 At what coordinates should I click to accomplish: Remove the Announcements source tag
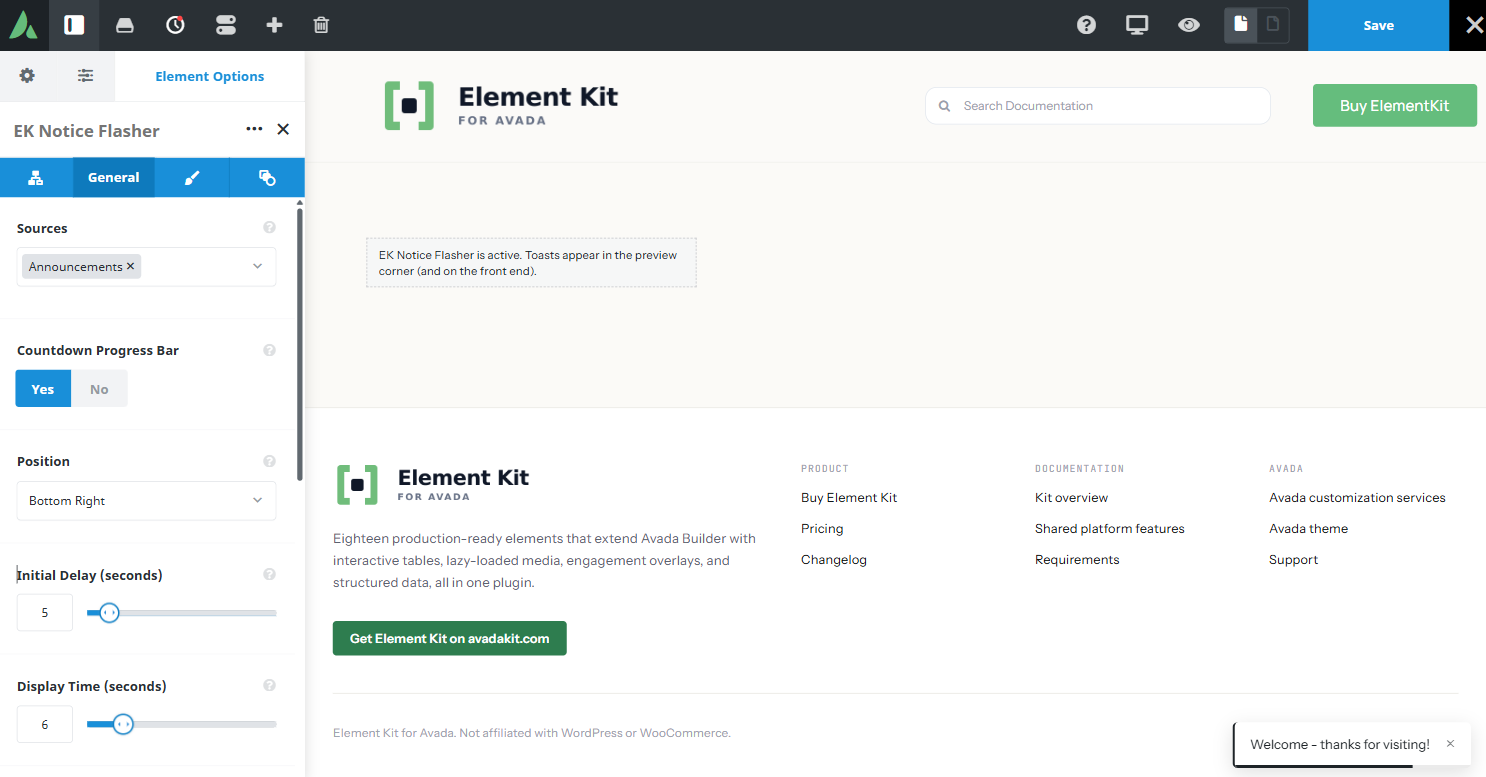[x=130, y=266]
